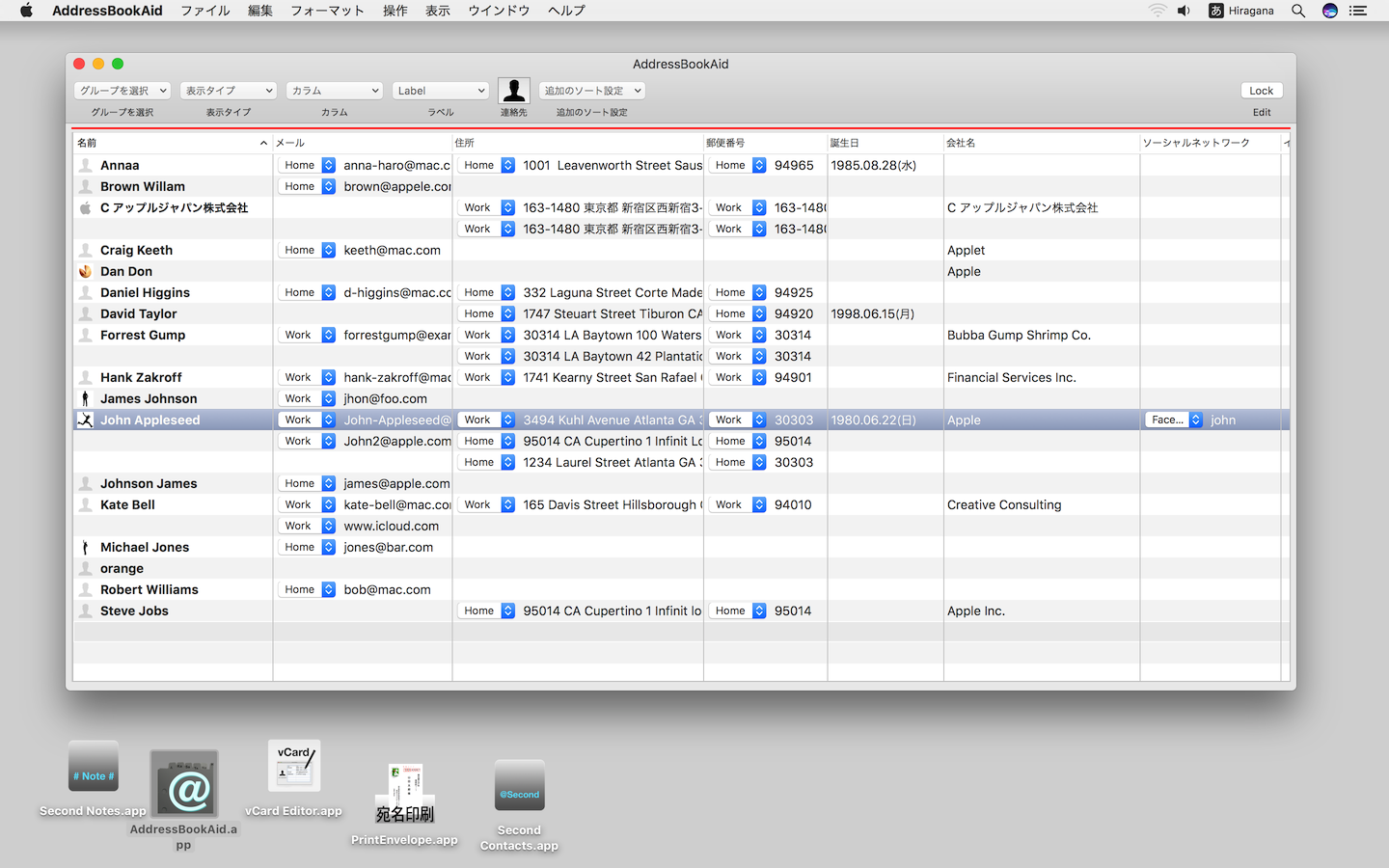Click the birthday cell 1985.08.28(水)
The width and height of the screenshot is (1389, 868).
pos(874,166)
